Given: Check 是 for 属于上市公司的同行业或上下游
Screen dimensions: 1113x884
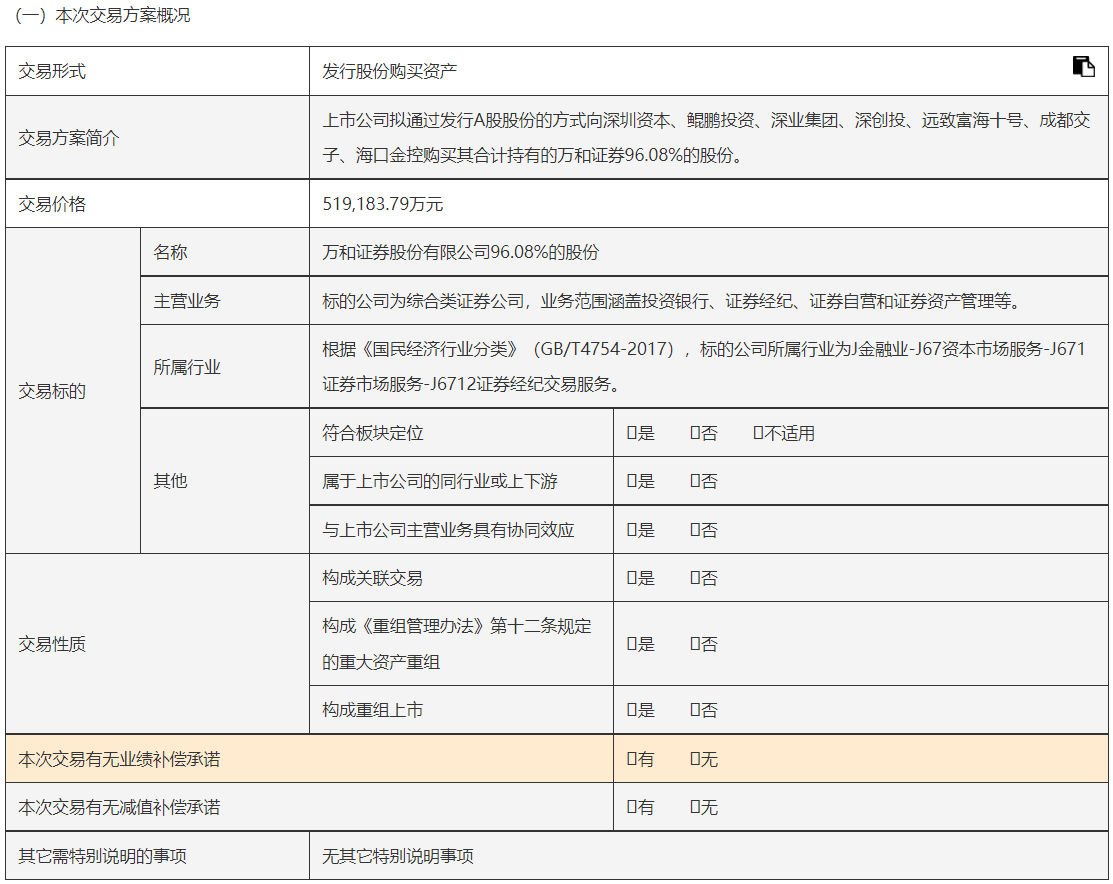Looking at the screenshot, I should (631, 481).
